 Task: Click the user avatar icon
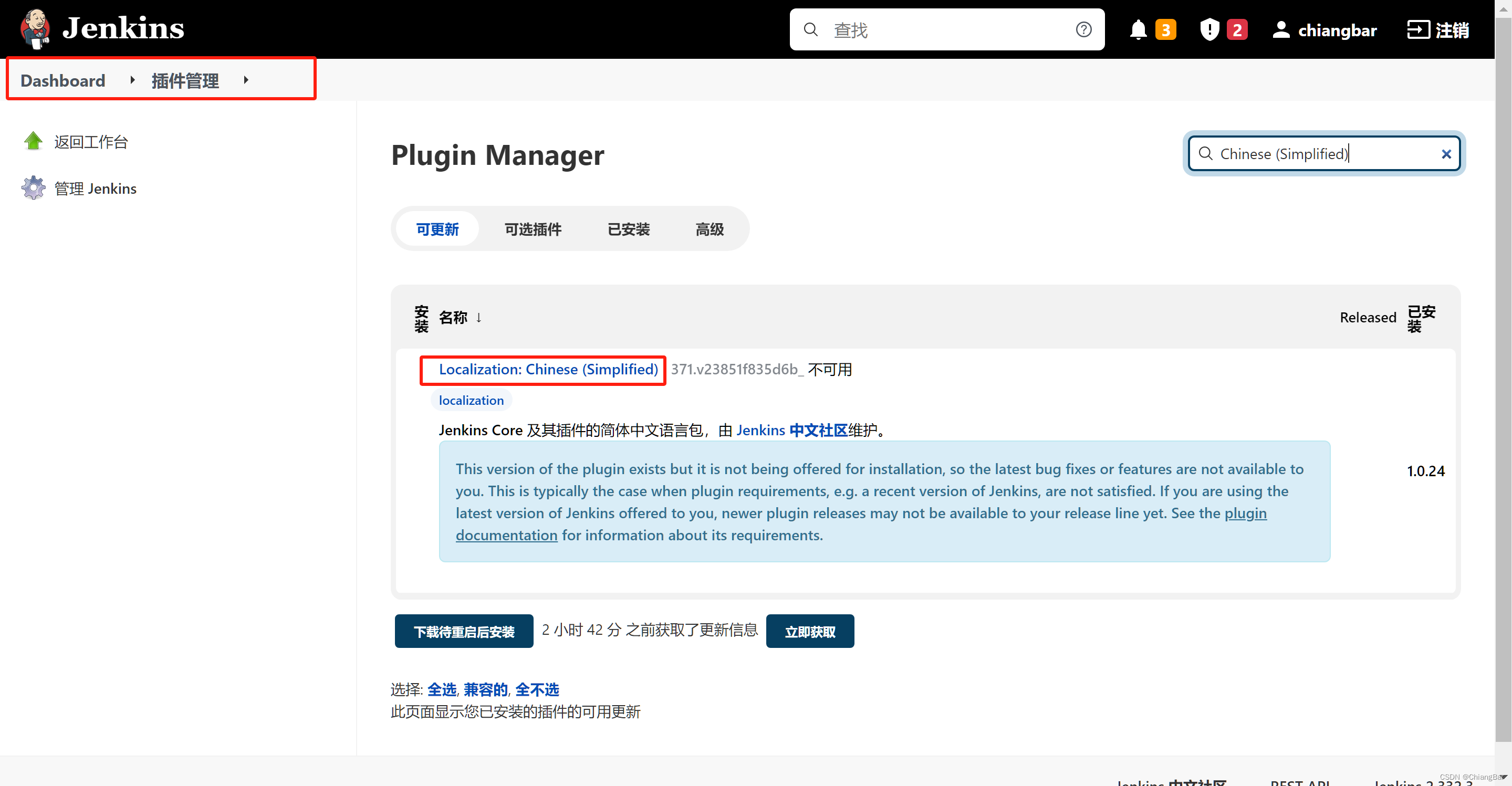[1281, 29]
